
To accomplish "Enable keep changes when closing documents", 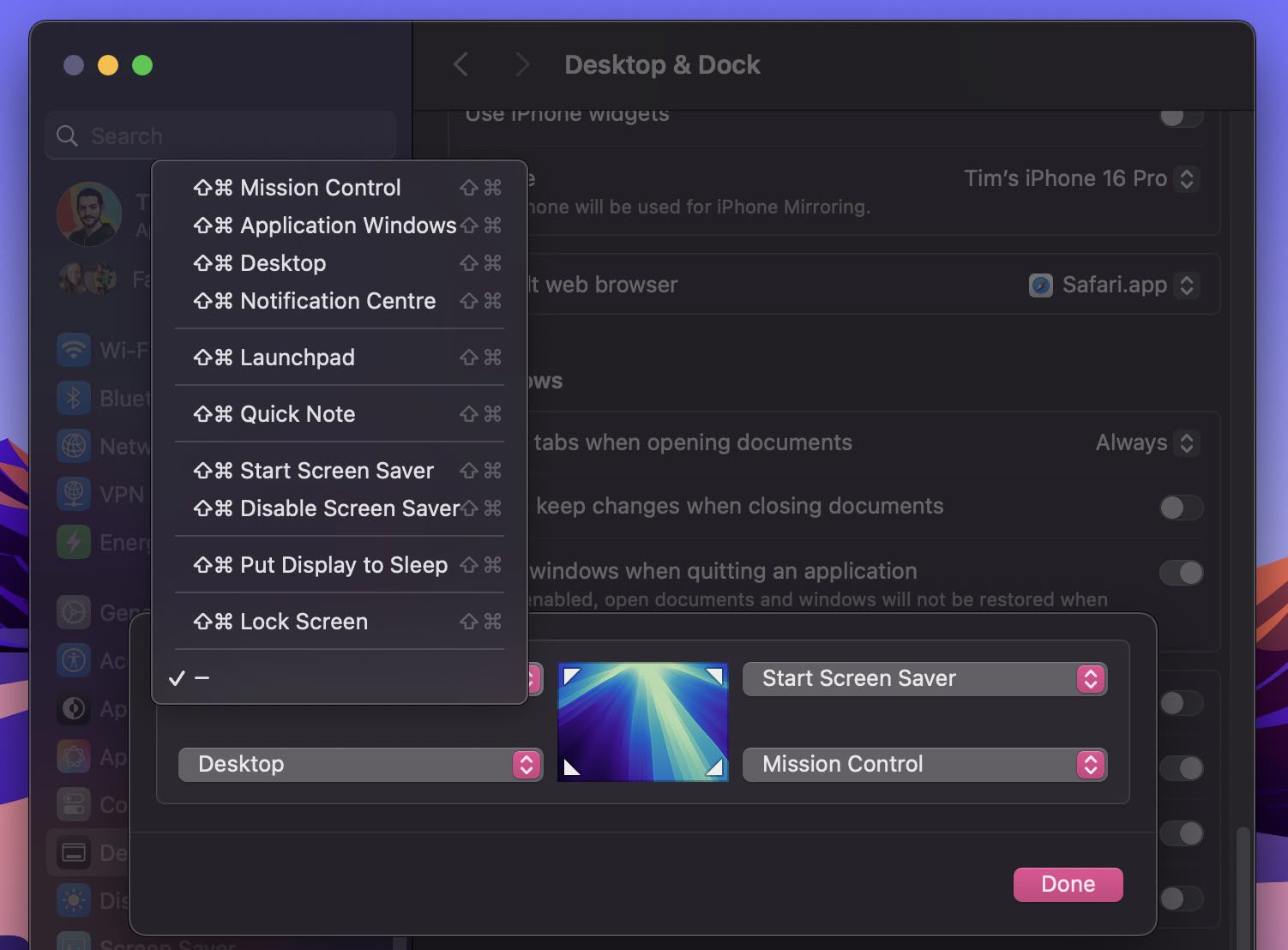I will click(x=1181, y=508).
